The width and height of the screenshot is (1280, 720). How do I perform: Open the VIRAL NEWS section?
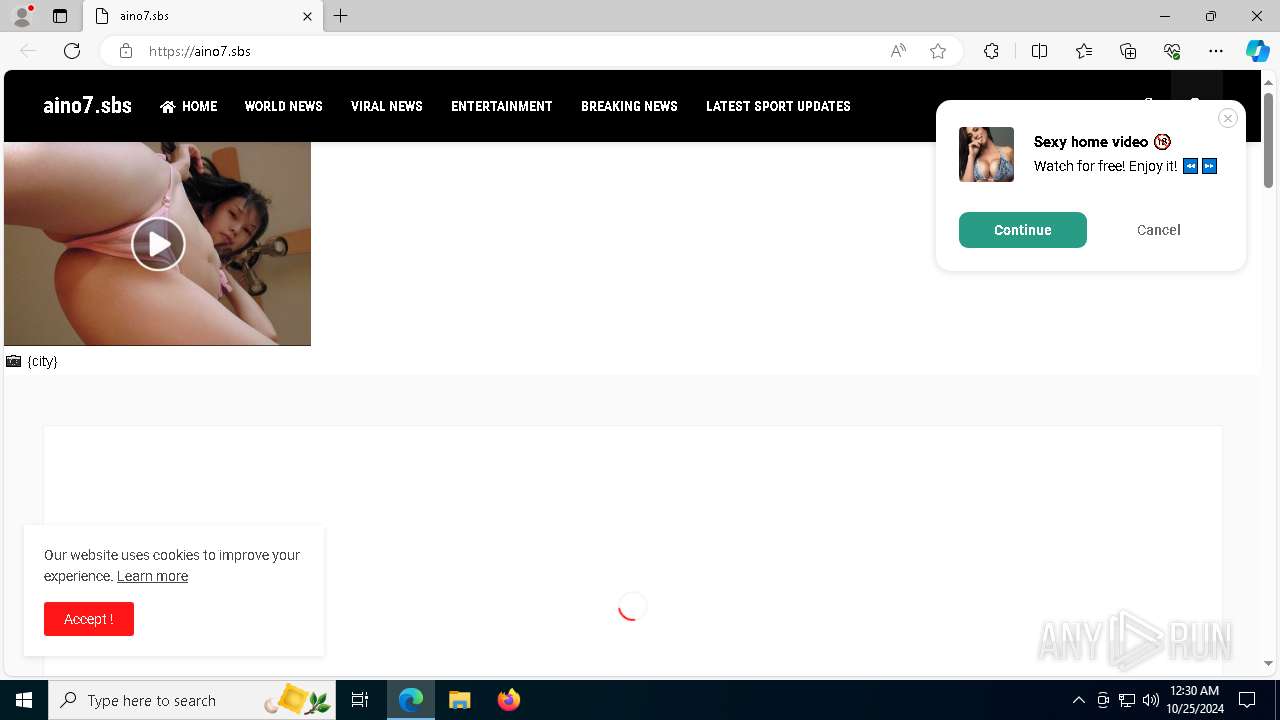387,106
